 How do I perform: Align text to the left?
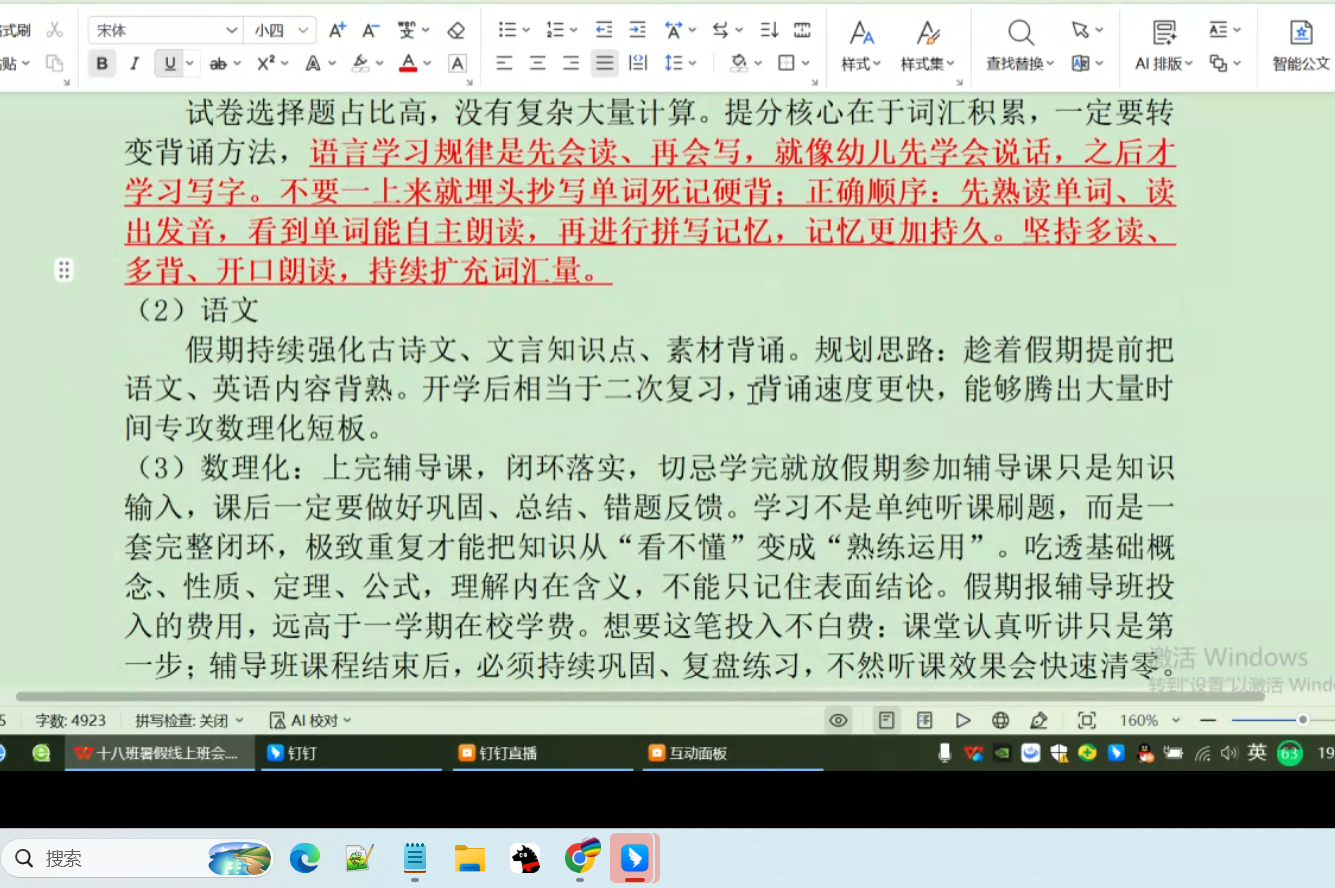point(504,64)
